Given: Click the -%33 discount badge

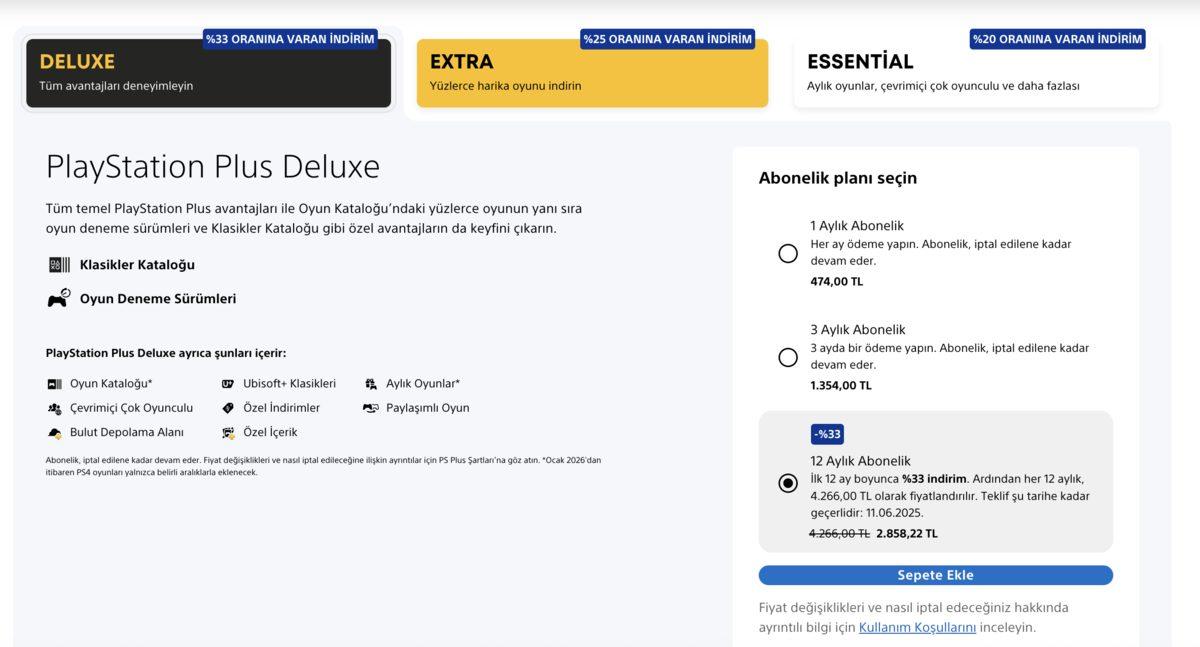Looking at the screenshot, I should [x=824, y=435].
